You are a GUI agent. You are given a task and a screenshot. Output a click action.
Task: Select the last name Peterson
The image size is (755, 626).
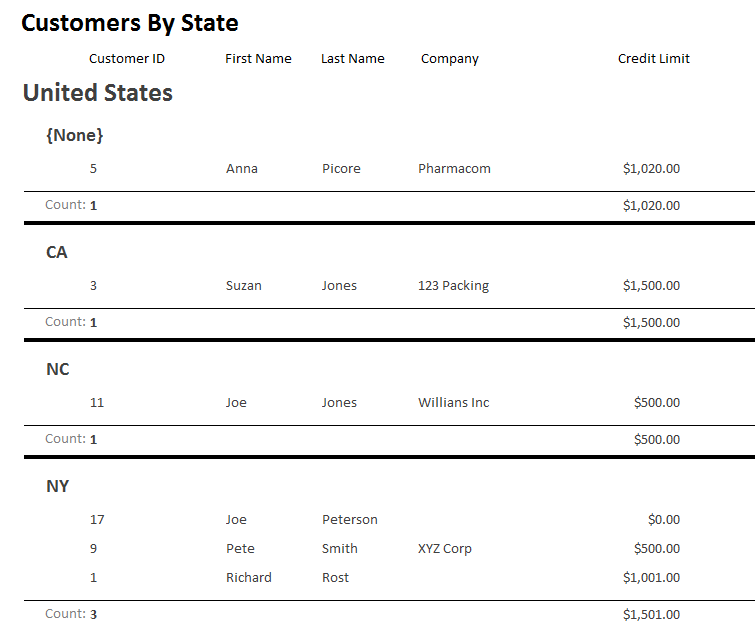point(350,520)
